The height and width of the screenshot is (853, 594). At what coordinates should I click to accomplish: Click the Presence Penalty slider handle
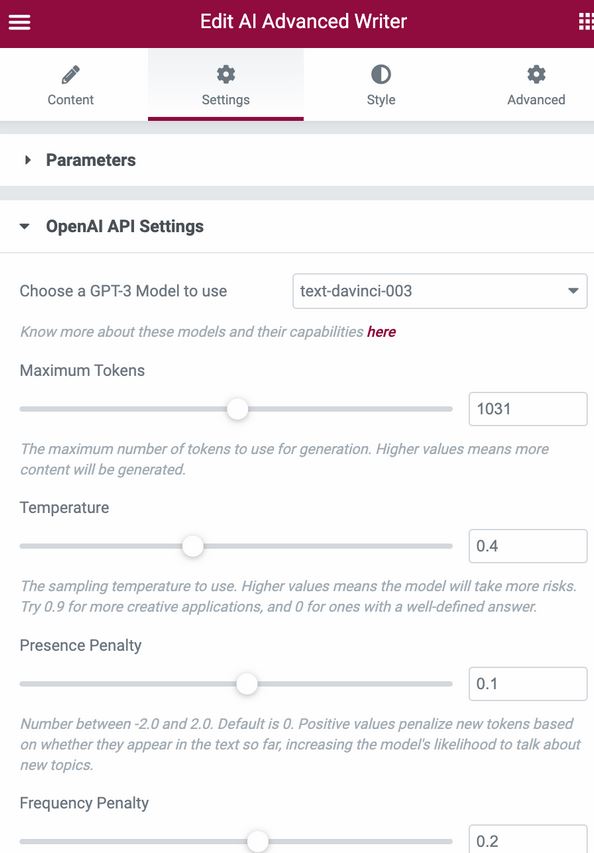247,684
